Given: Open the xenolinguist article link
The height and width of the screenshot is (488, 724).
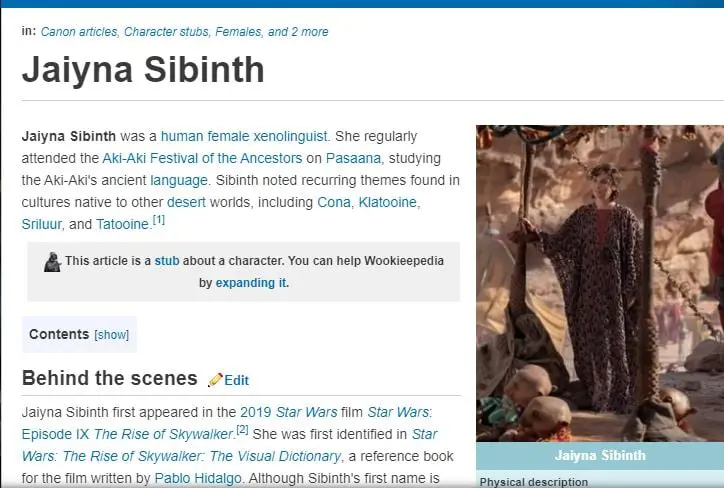Looking at the screenshot, I should (297, 136).
